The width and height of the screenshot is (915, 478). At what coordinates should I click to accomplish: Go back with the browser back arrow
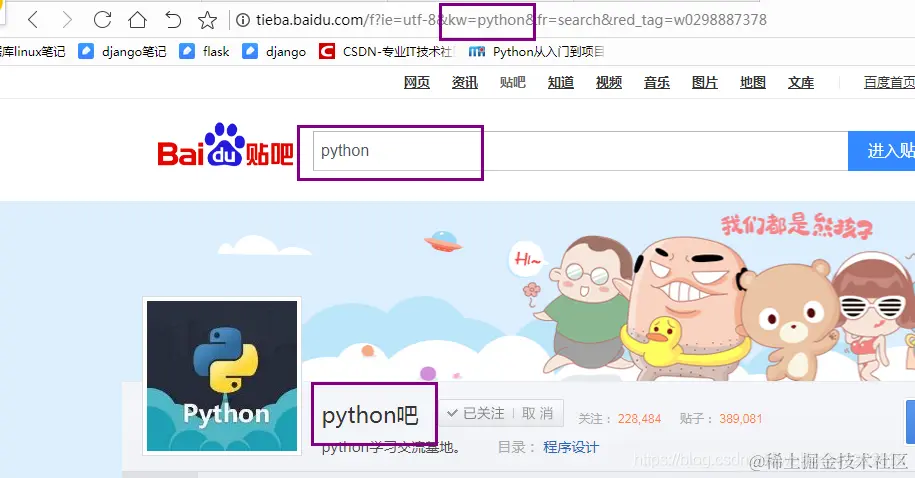[x=33, y=20]
